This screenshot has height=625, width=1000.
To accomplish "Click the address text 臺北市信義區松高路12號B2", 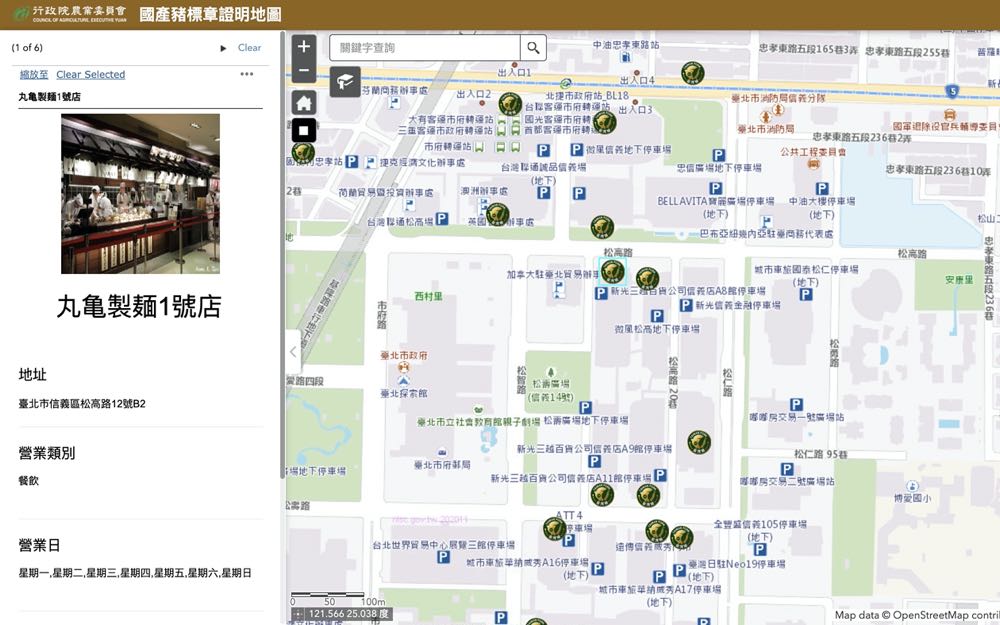I will (x=82, y=404).
